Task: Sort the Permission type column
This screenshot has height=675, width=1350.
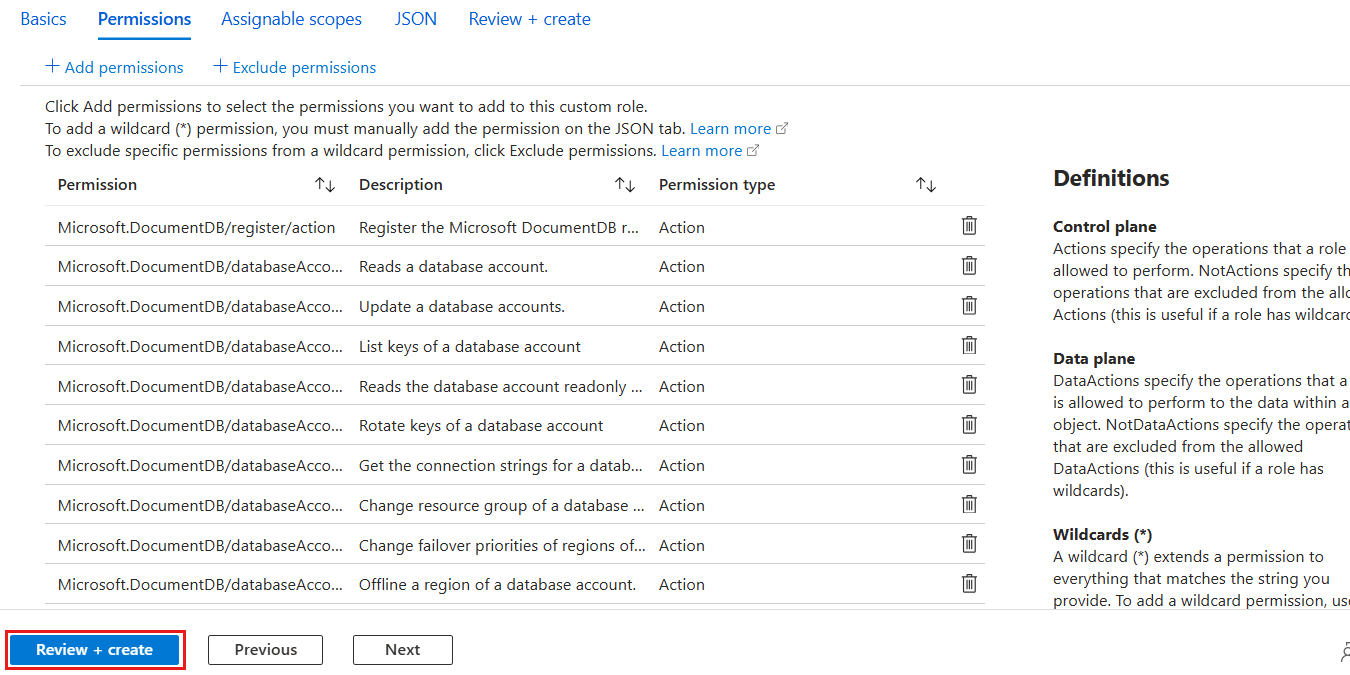Action: point(925,184)
